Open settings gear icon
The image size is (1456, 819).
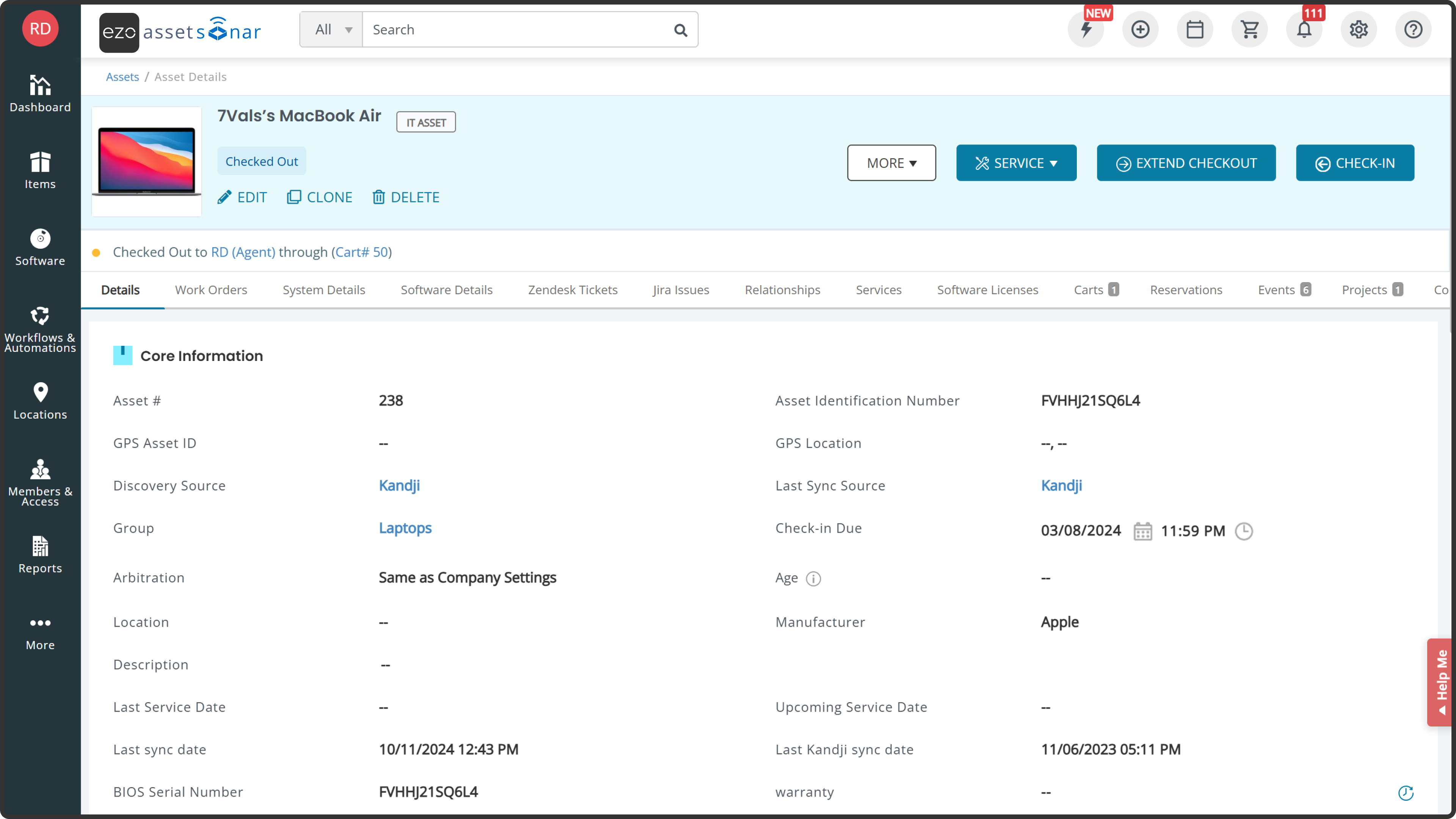1359,30
